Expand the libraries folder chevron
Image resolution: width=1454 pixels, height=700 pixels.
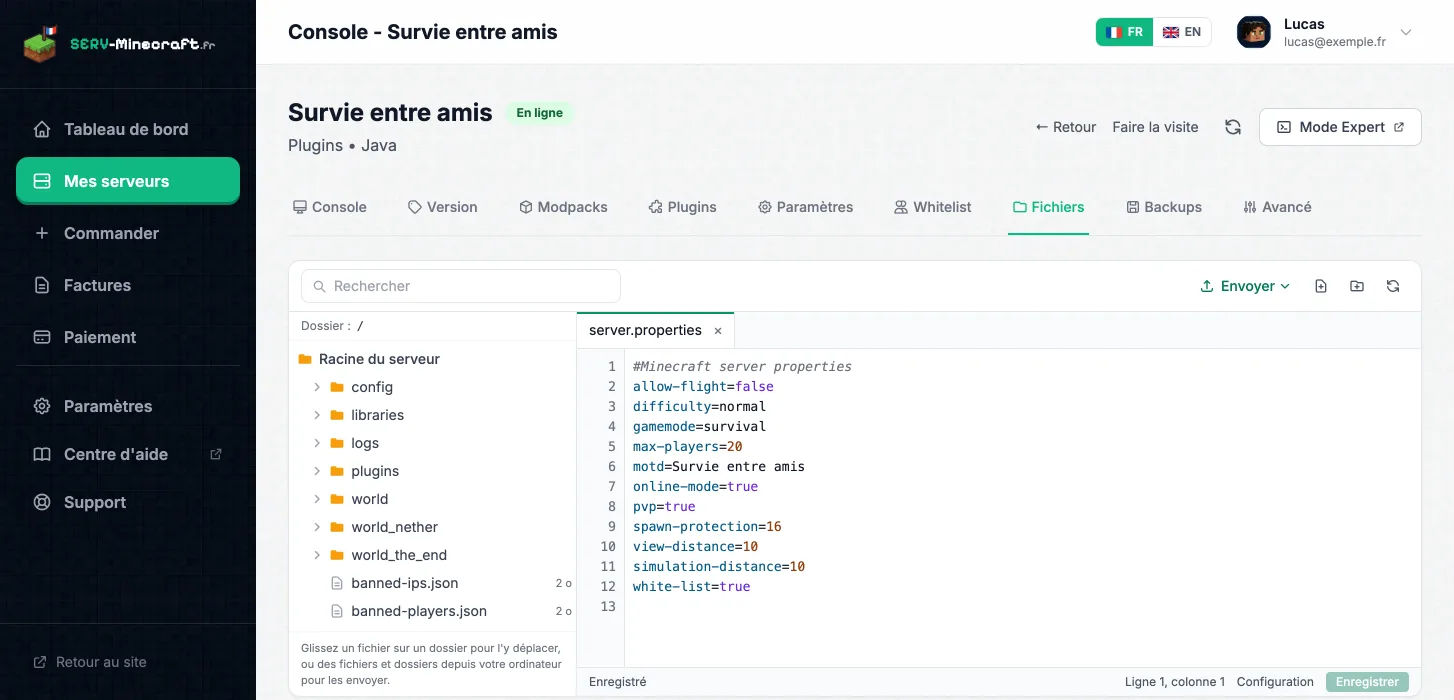point(317,415)
